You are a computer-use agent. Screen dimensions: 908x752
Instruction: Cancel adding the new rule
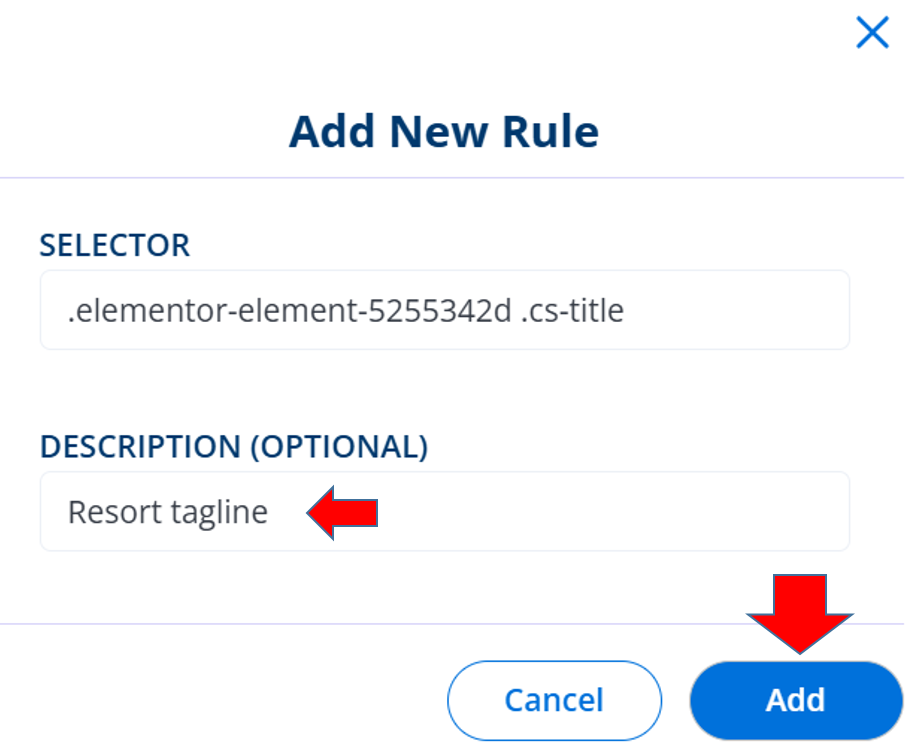tap(554, 699)
